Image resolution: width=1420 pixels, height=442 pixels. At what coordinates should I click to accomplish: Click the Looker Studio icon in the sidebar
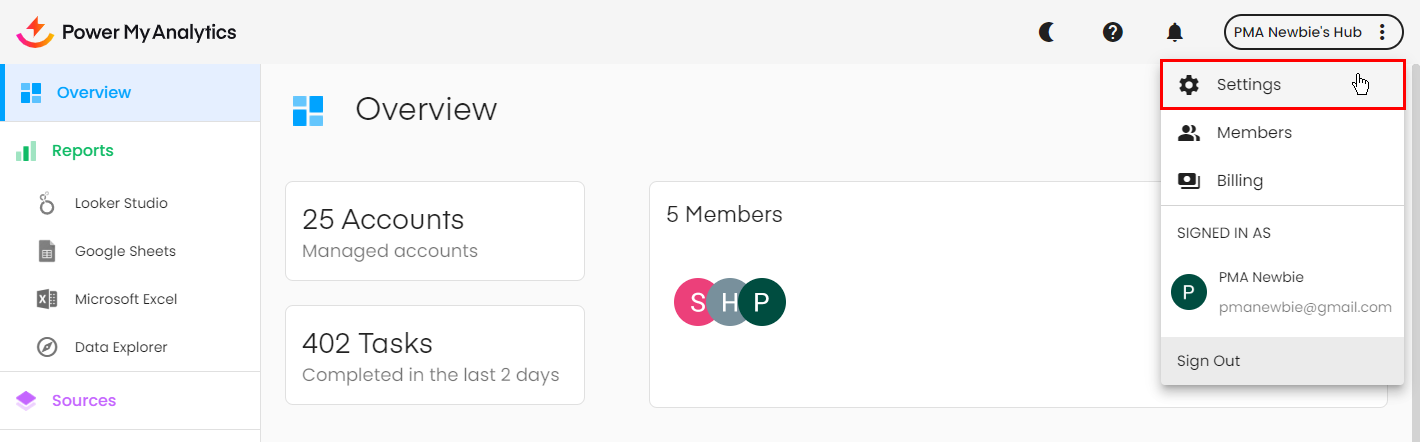pos(47,204)
